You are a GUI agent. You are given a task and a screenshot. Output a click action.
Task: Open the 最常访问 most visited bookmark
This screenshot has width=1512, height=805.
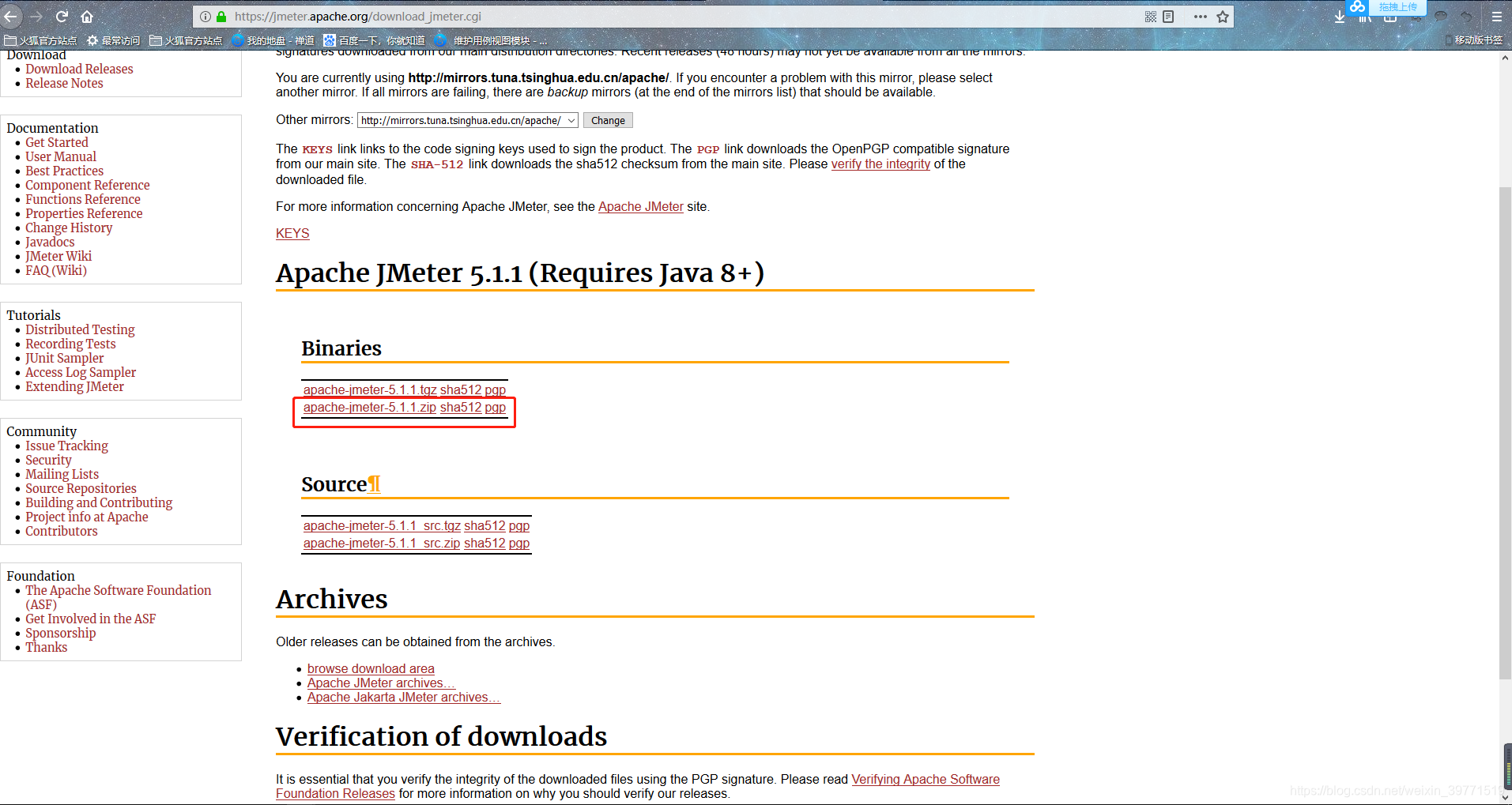click(x=113, y=40)
